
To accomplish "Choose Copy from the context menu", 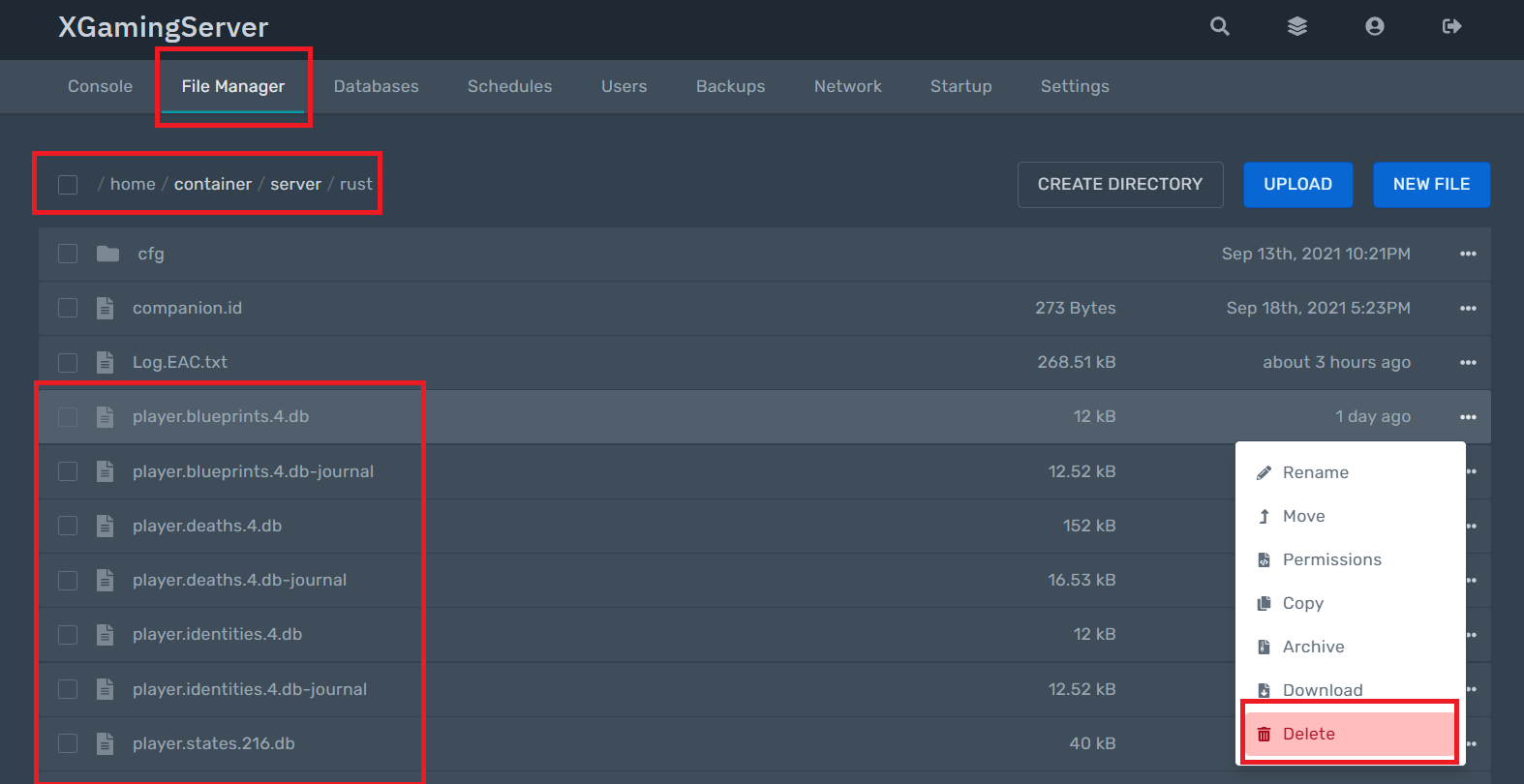I will click(x=1351, y=603).
